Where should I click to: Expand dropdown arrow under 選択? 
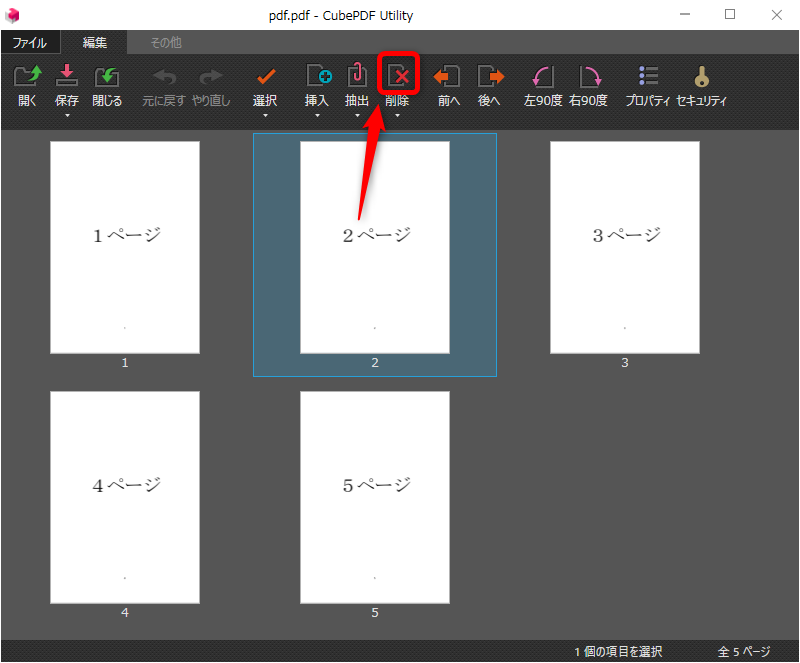pyautogui.click(x=265, y=116)
